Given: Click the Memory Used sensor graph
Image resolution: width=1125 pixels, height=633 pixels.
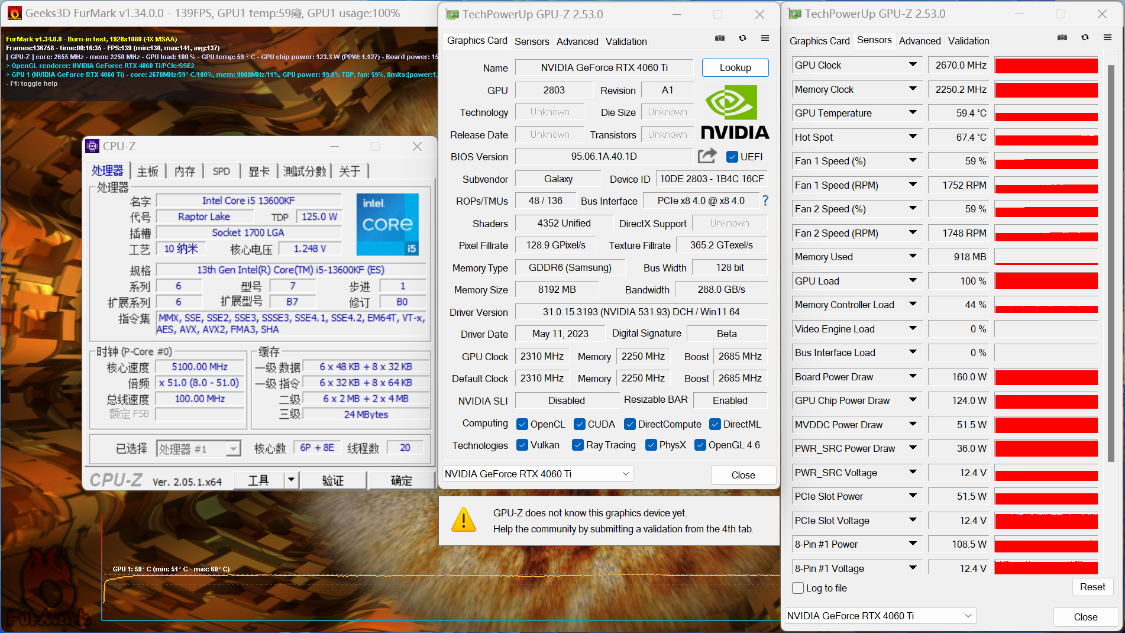Looking at the screenshot, I should [x=1046, y=257].
